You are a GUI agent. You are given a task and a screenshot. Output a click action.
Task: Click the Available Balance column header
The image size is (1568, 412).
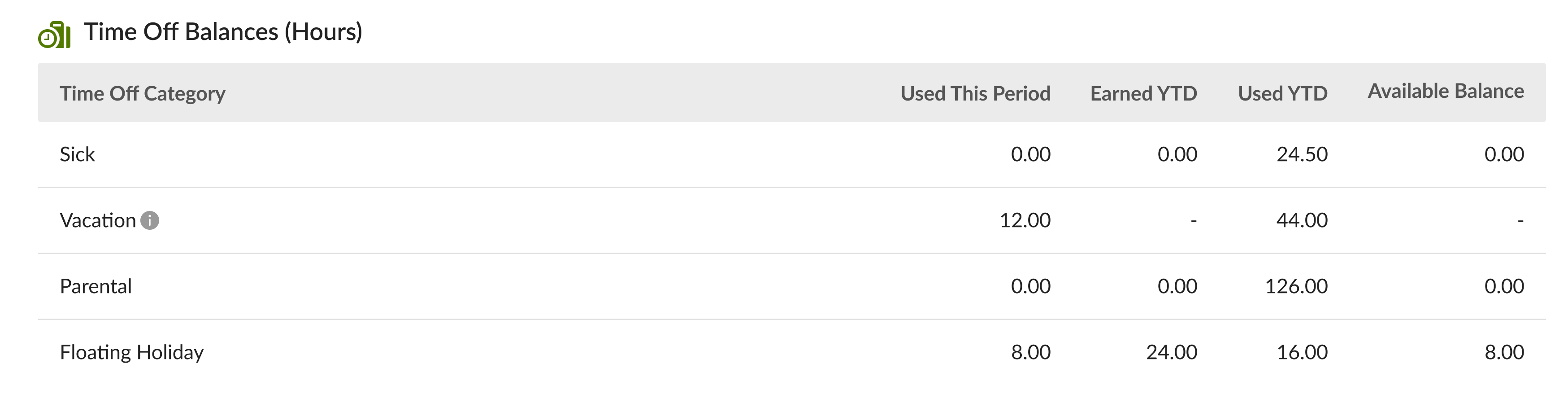pyautogui.click(x=1446, y=91)
